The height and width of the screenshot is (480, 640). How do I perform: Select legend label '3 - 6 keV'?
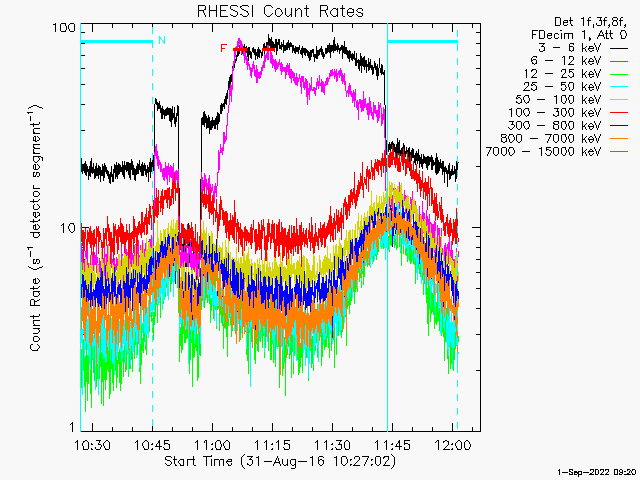(570, 48)
